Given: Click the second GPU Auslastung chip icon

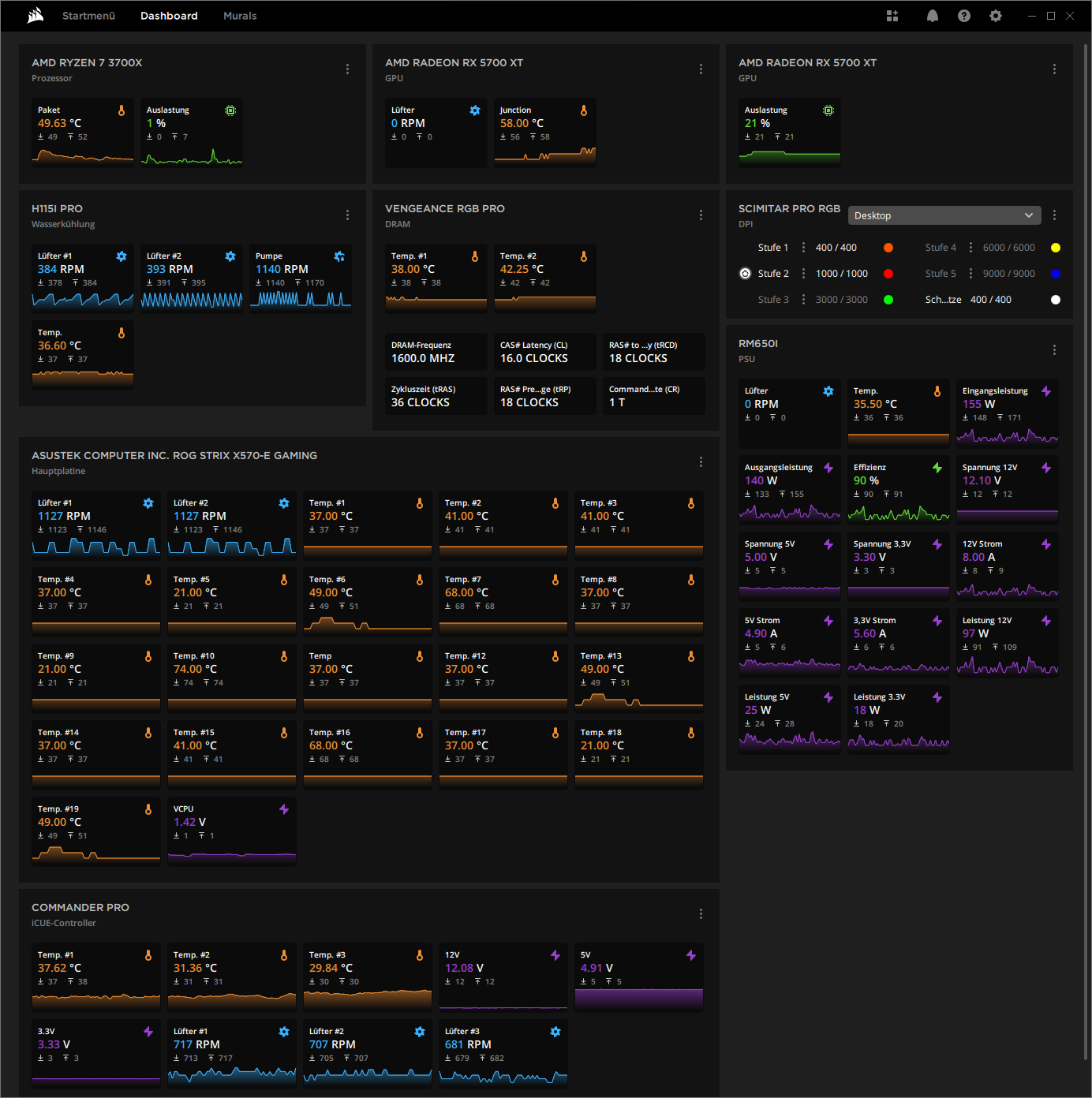Looking at the screenshot, I should click(x=828, y=111).
